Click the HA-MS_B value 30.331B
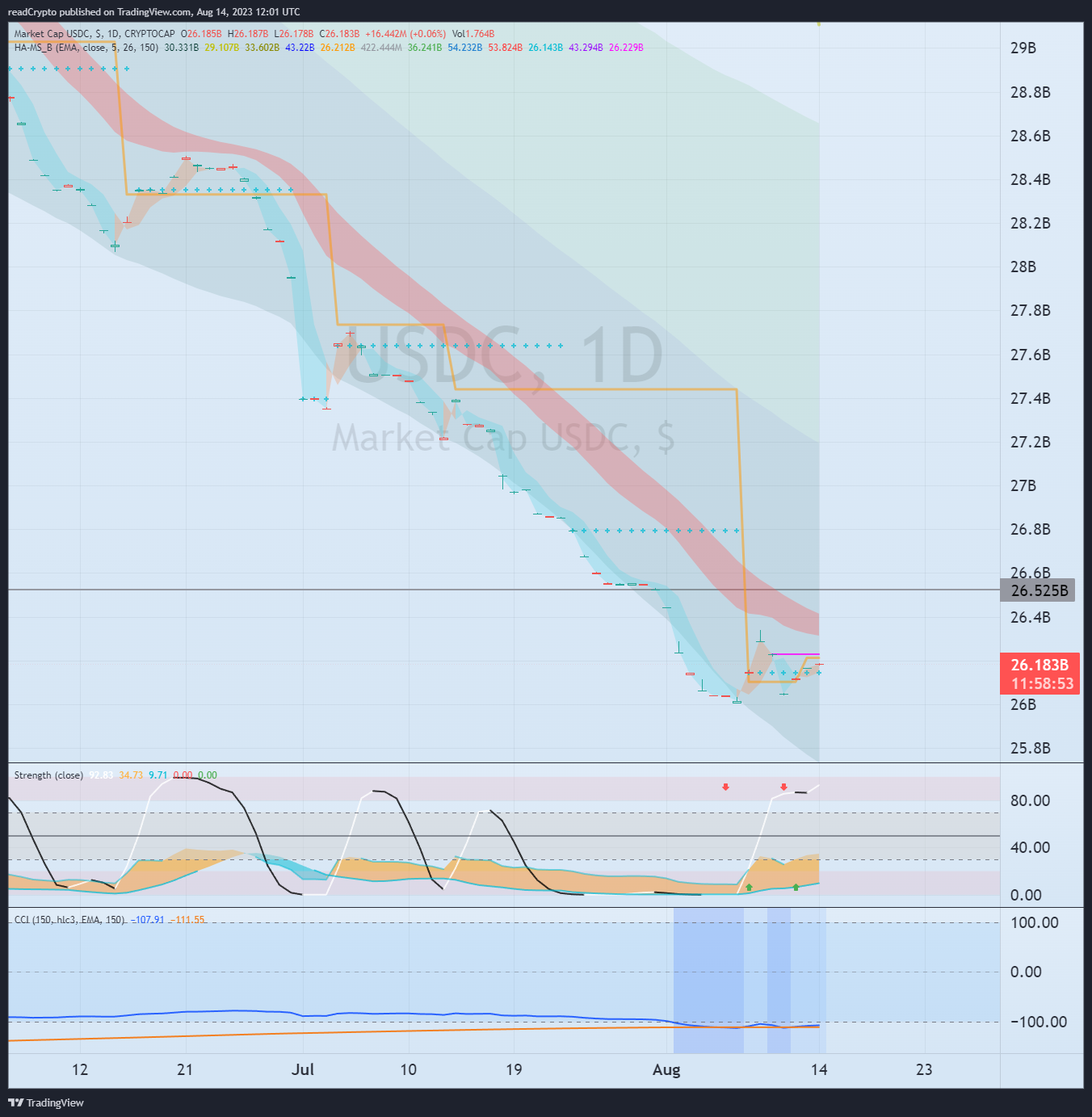 click(x=181, y=48)
